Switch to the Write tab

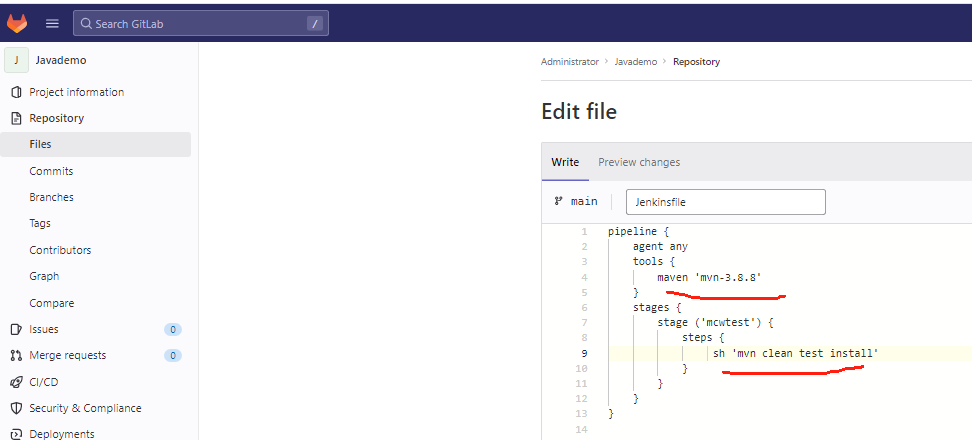[x=565, y=162]
